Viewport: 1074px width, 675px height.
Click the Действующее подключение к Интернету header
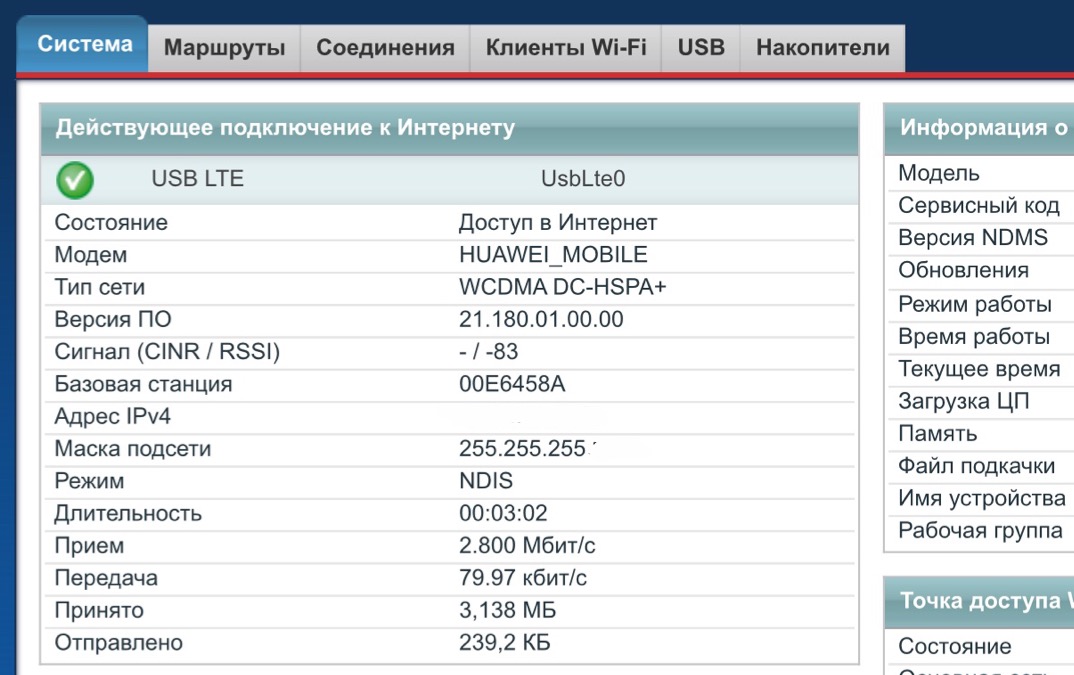pos(285,128)
